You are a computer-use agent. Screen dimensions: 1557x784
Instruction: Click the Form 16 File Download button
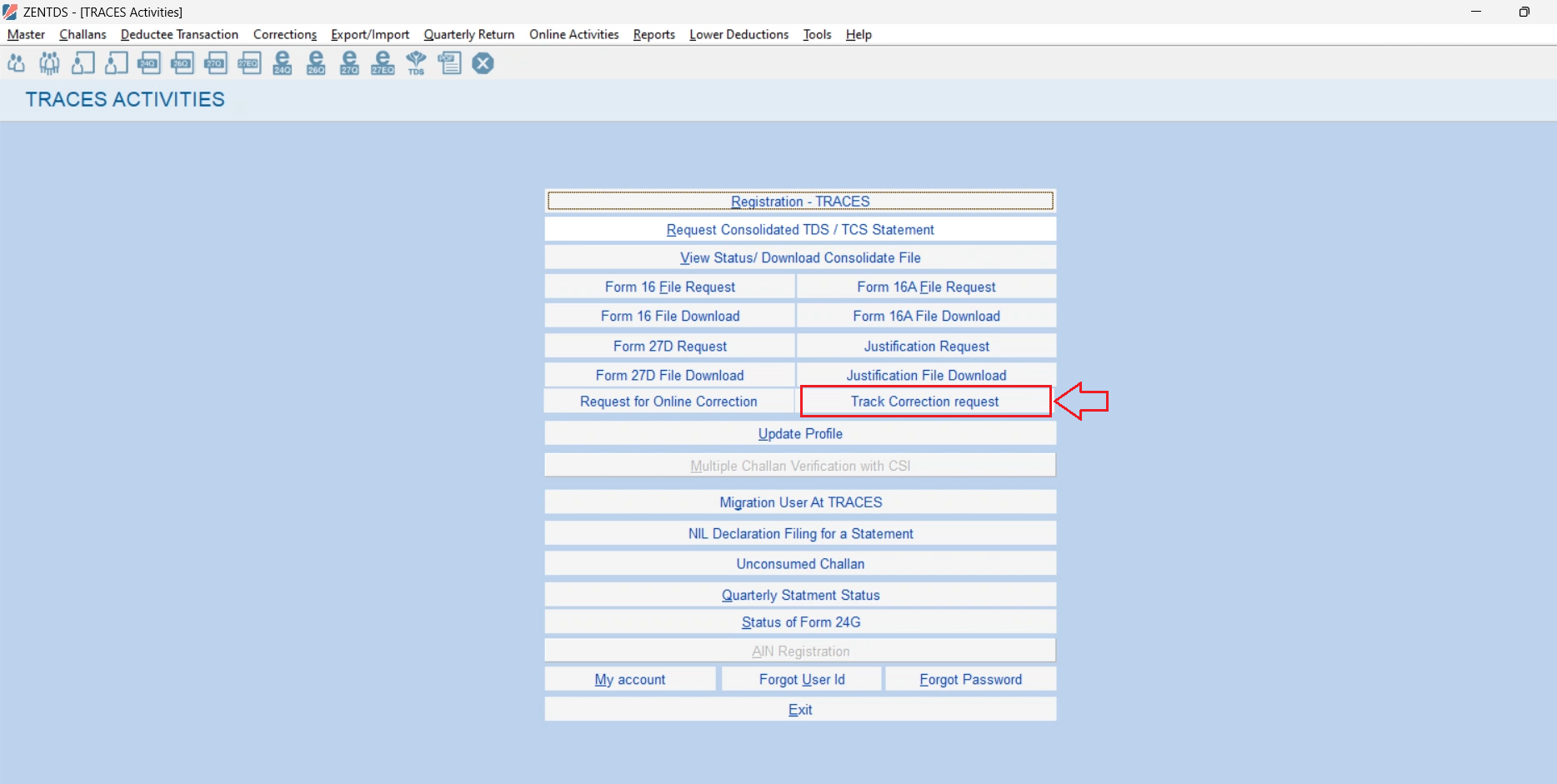(670, 316)
